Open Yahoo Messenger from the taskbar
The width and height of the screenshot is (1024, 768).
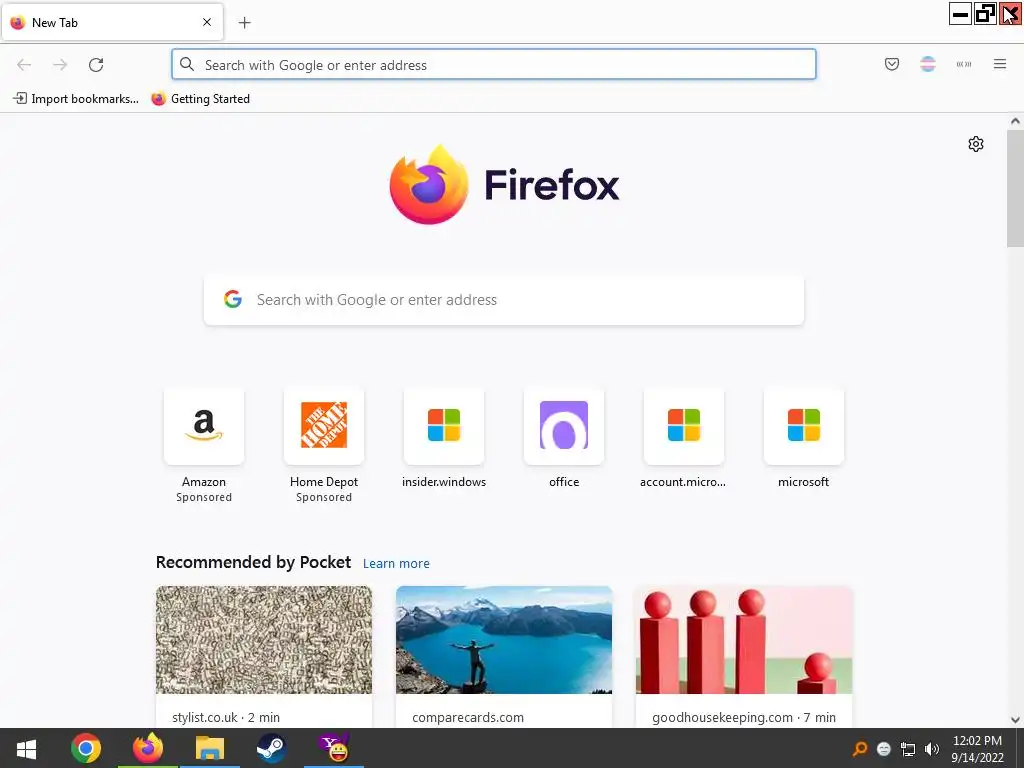click(x=334, y=748)
